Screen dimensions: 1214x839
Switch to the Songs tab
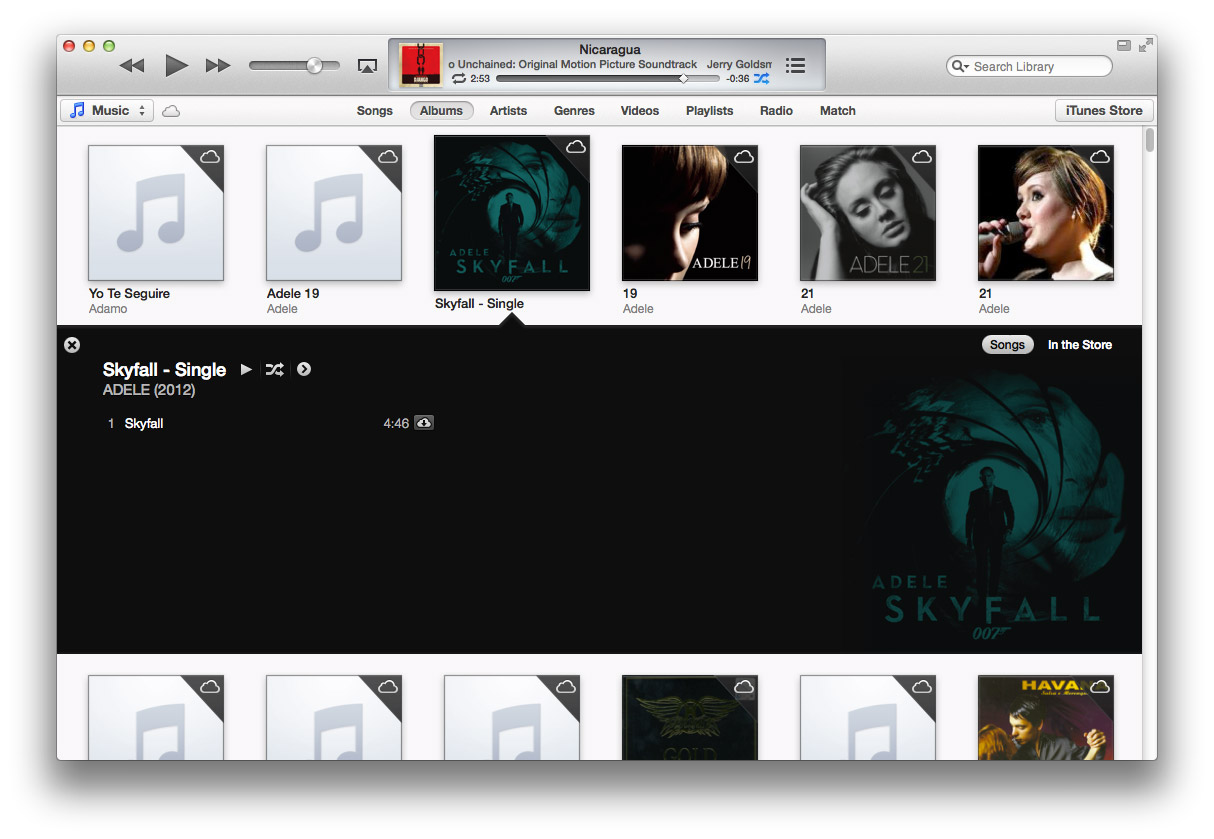point(375,111)
